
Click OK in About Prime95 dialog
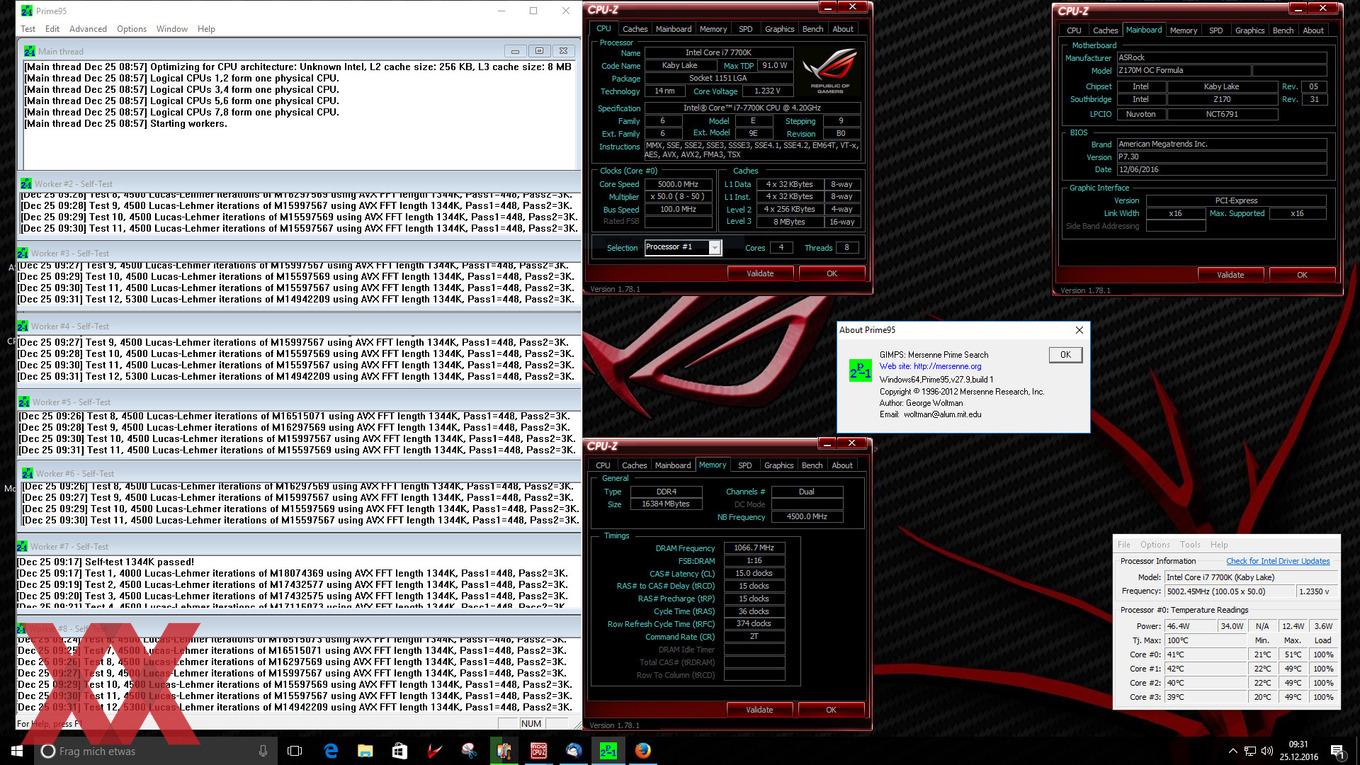(1065, 354)
